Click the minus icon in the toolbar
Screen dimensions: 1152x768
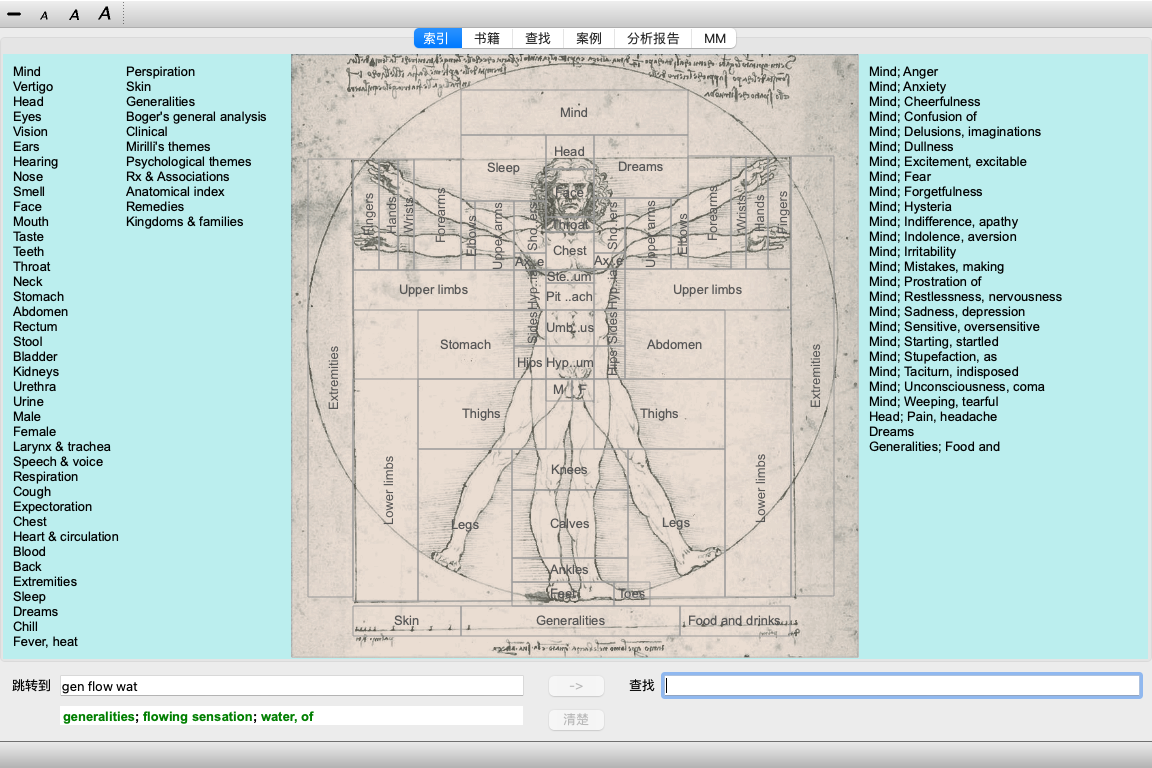pos(14,14)
